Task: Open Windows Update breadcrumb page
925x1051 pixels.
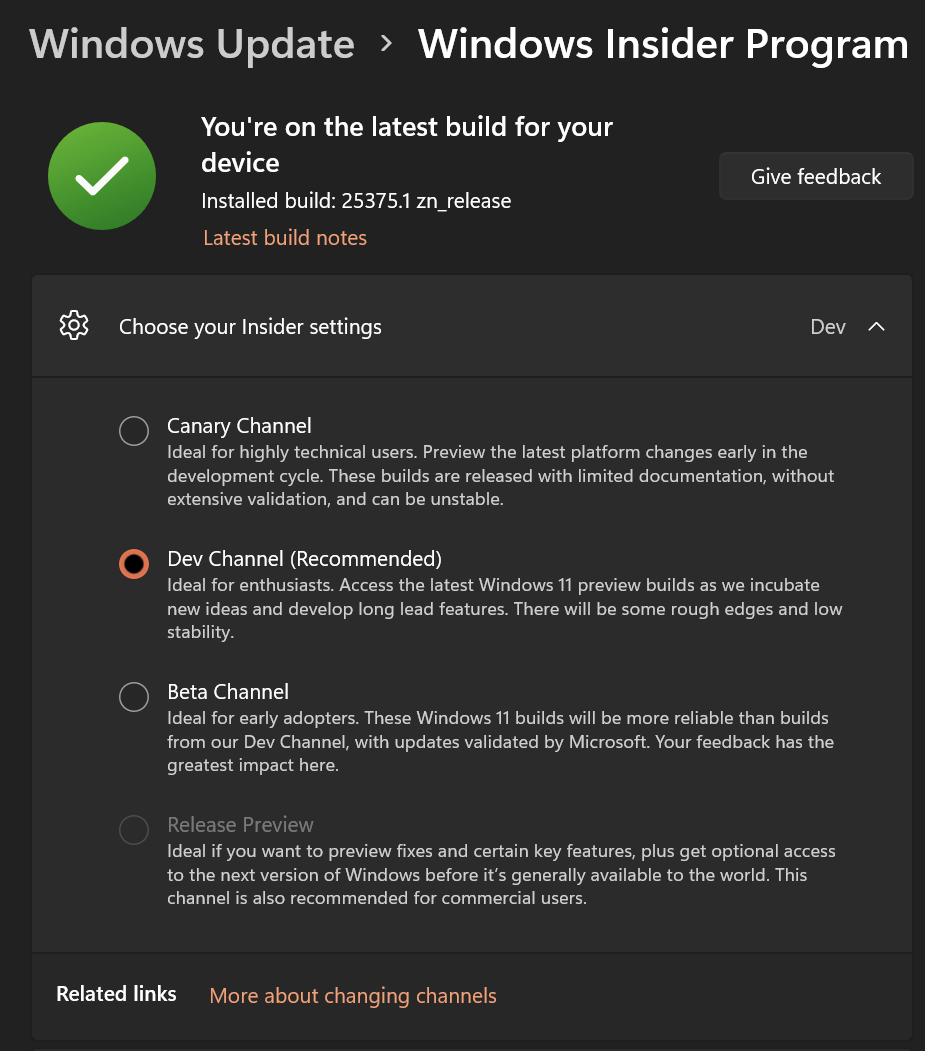Action: click(x=190, y=44)
